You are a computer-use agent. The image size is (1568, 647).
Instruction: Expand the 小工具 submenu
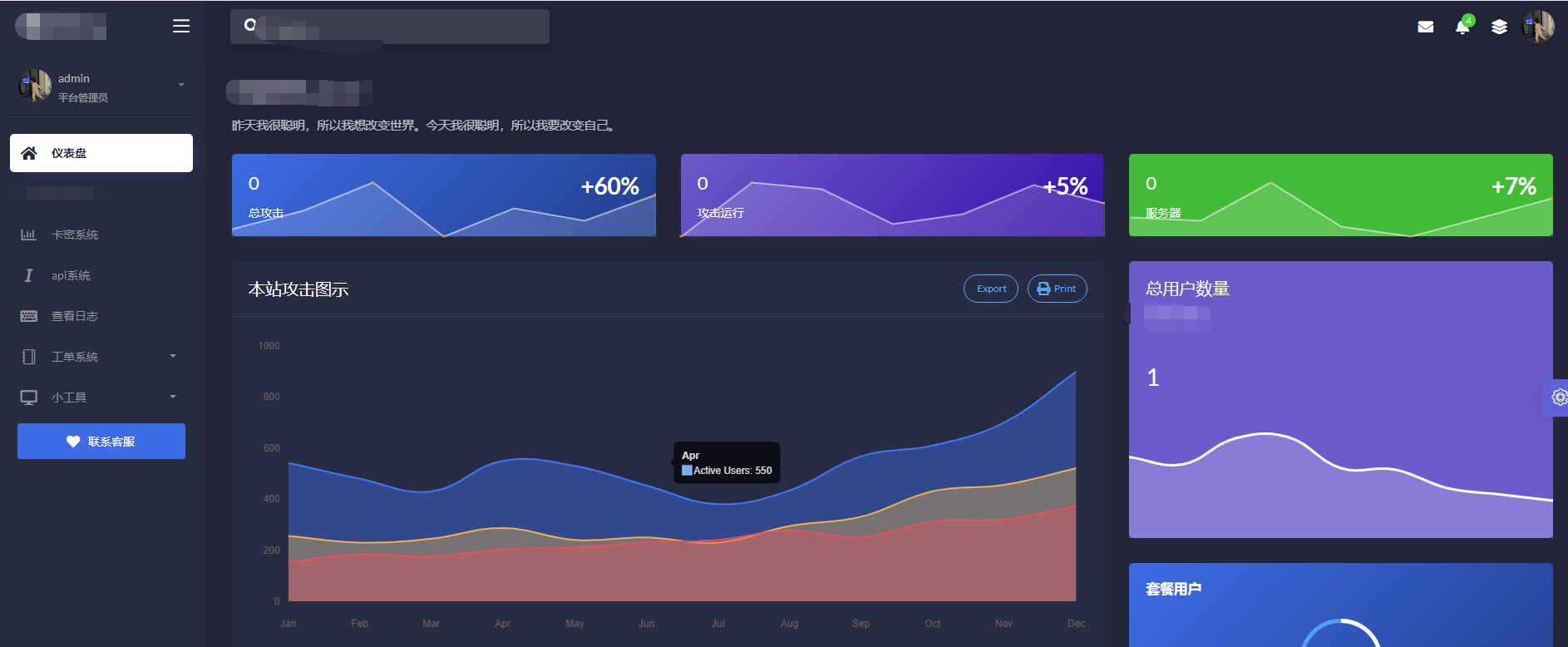(x=173, y=398)
